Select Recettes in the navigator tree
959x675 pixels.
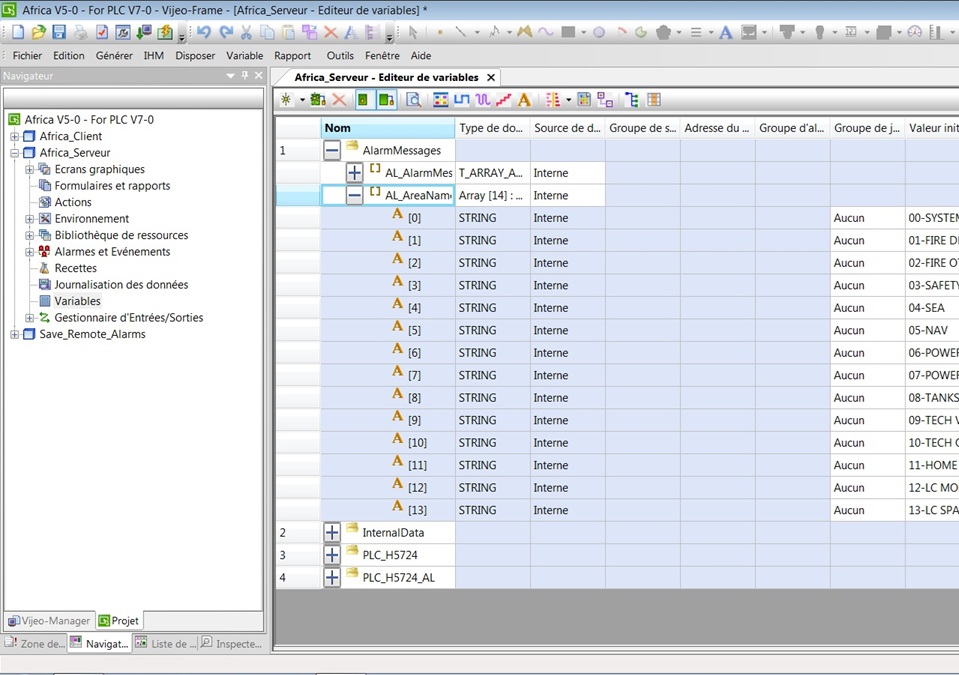click(75, 268)
